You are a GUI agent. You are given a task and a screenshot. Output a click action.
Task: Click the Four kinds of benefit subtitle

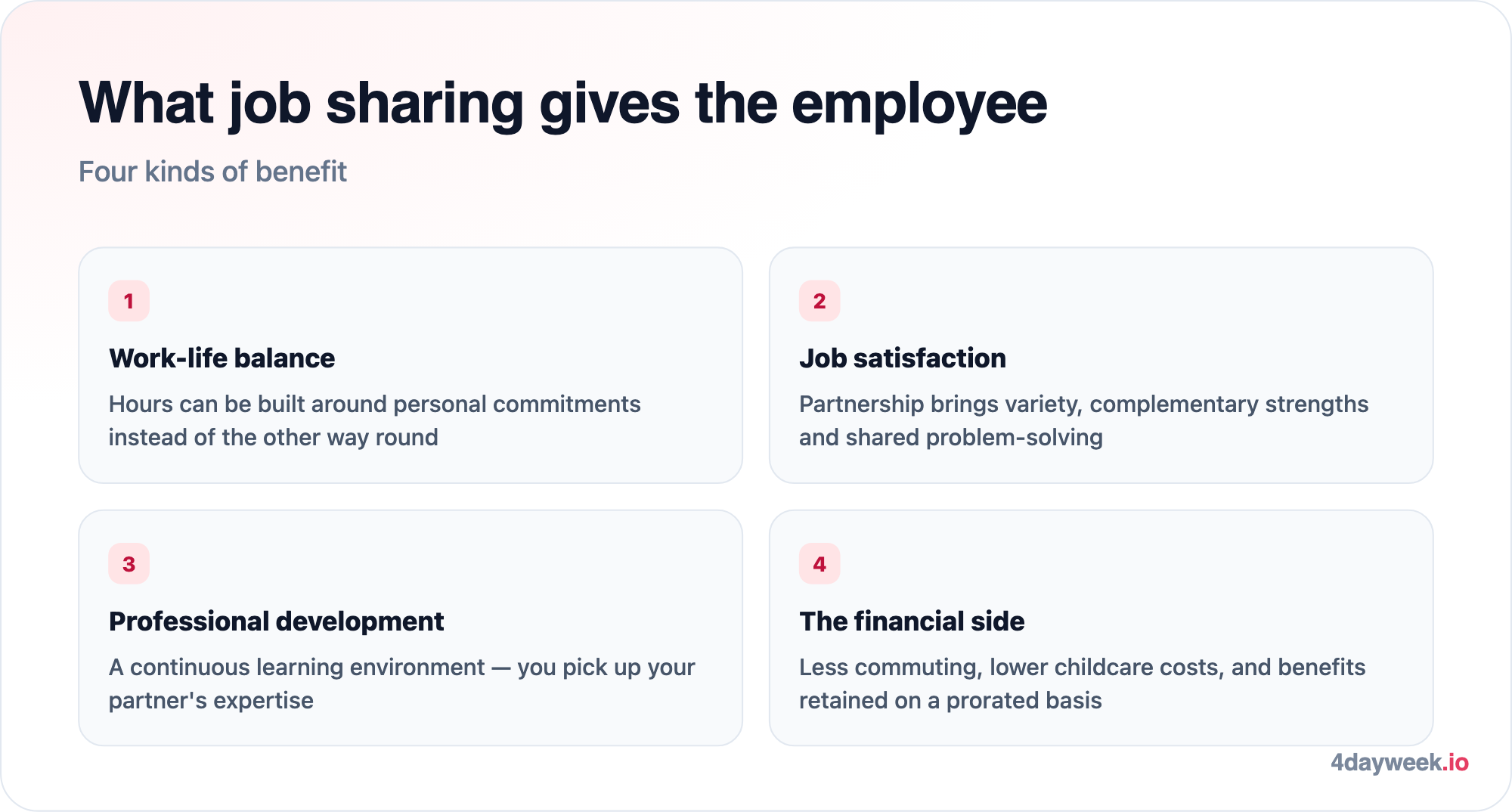pos(212,172)
